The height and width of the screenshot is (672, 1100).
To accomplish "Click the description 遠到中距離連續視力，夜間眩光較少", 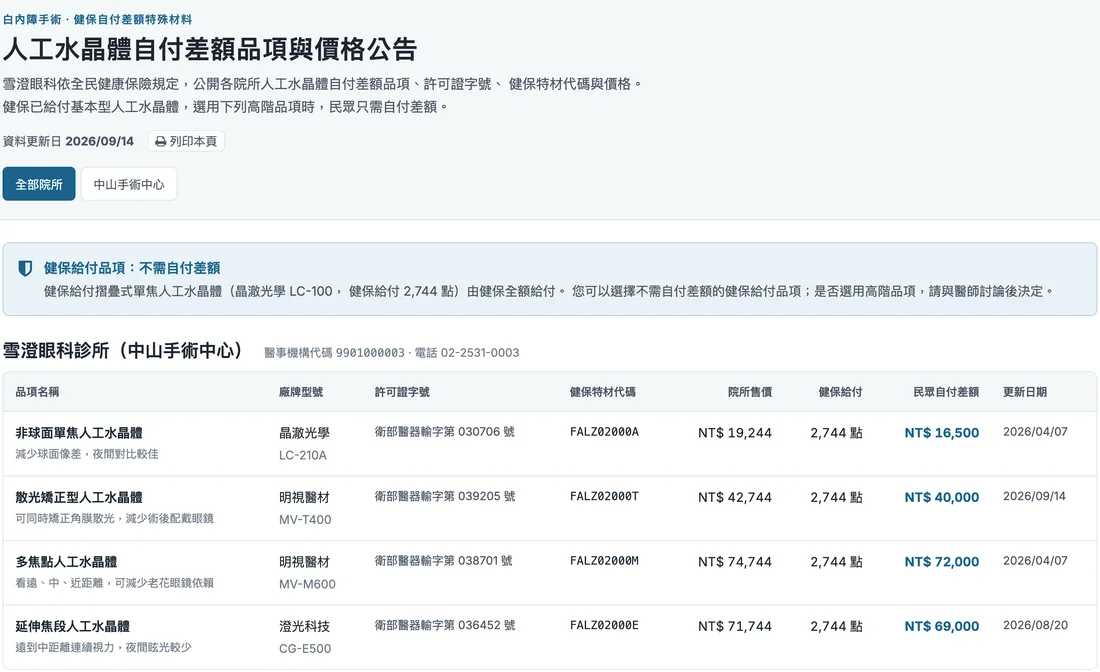I will point(103,647).
